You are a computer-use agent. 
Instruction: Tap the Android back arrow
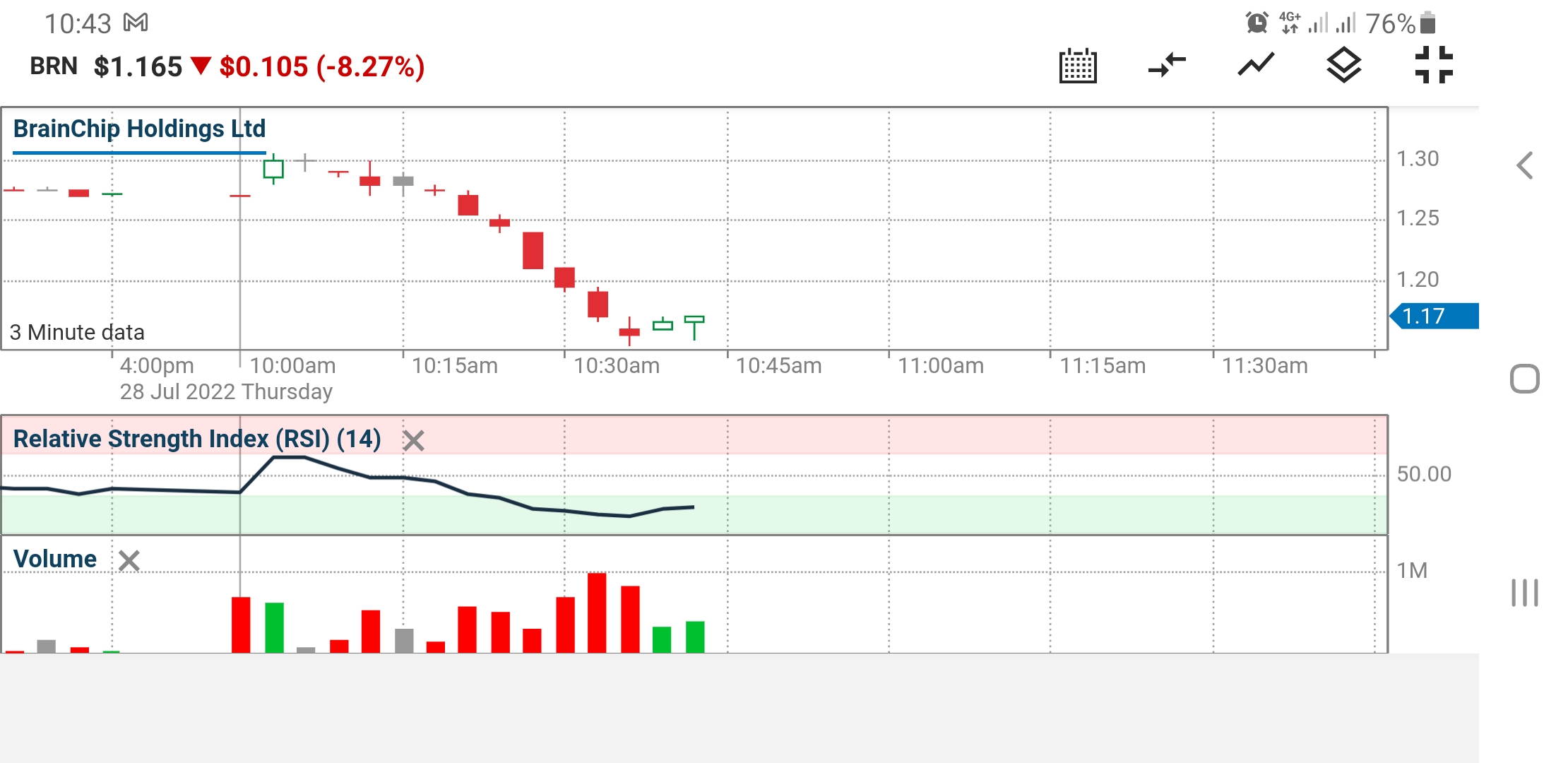pyautogui.click(x=1525, y=166)
